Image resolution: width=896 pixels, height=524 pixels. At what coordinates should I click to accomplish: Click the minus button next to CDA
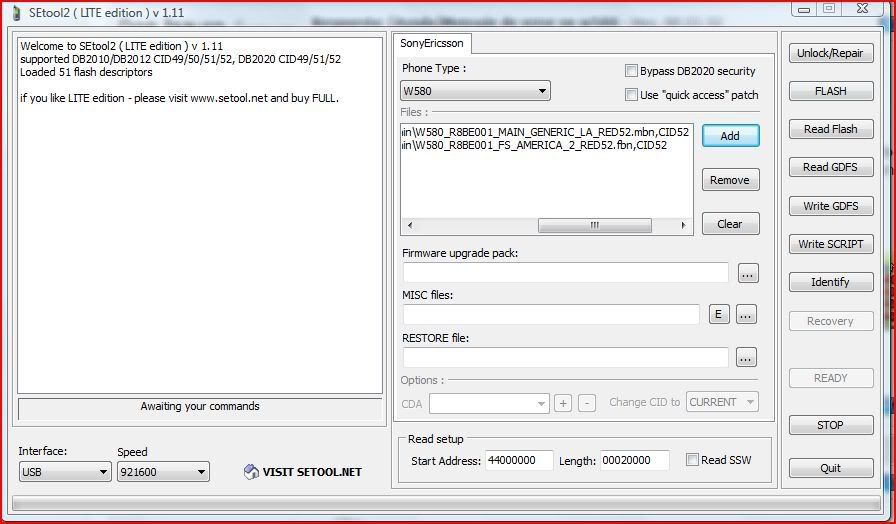click(587, 403)
